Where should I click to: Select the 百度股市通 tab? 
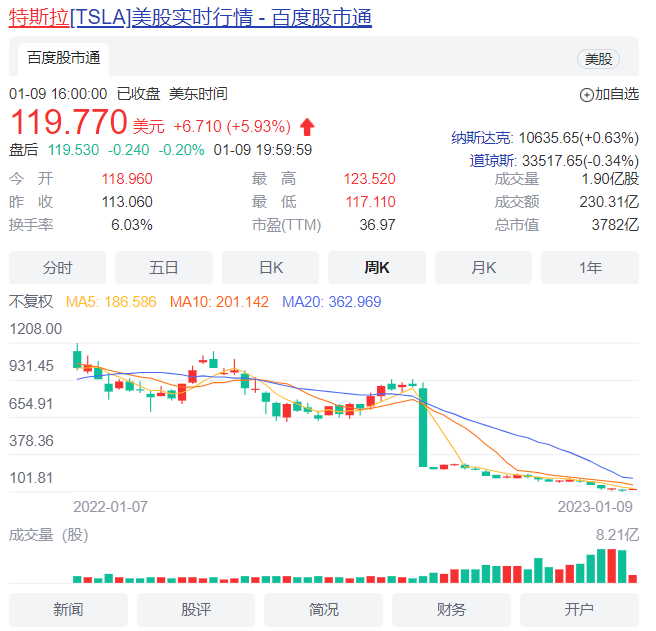[64, 58]
